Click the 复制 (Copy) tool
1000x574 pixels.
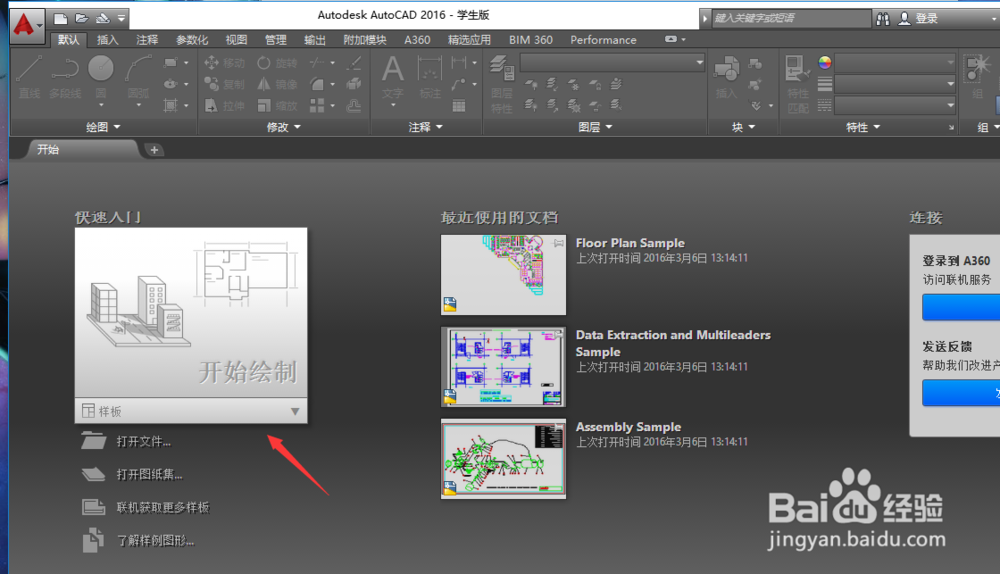pyautogui.click(x=224, y=84)
